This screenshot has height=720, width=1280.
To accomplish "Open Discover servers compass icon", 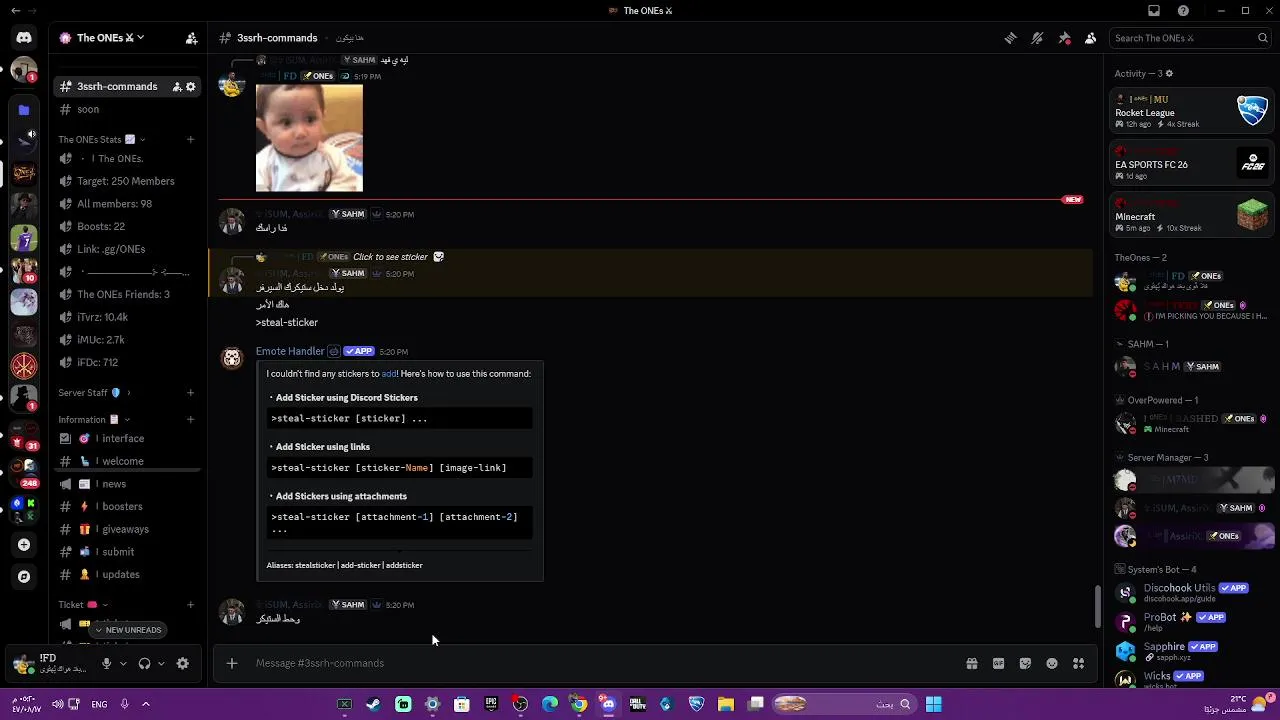I will (24, 577).
